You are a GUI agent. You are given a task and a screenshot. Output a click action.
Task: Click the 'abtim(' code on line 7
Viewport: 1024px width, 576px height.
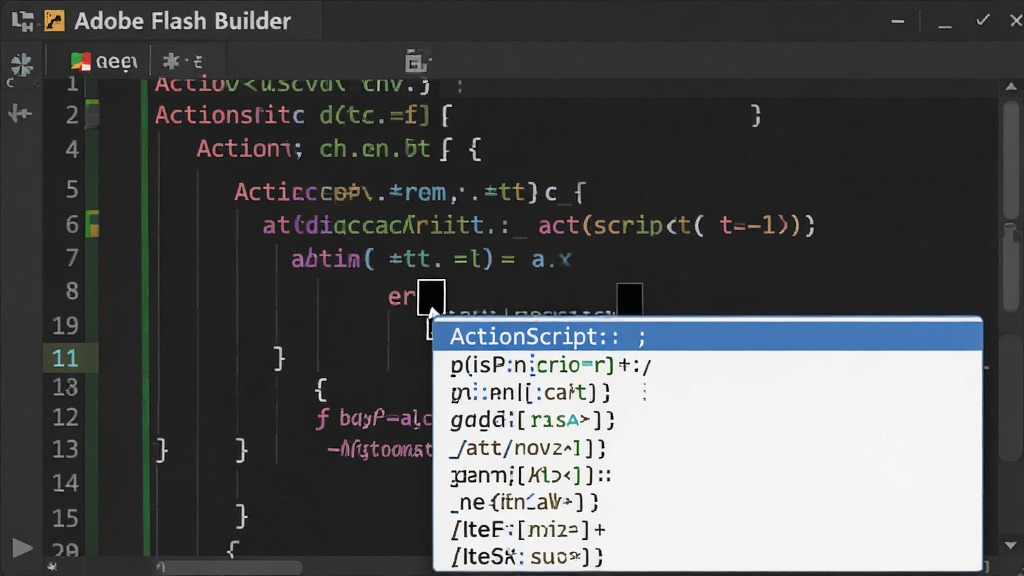pyautogui.click(x=332, y=259)
